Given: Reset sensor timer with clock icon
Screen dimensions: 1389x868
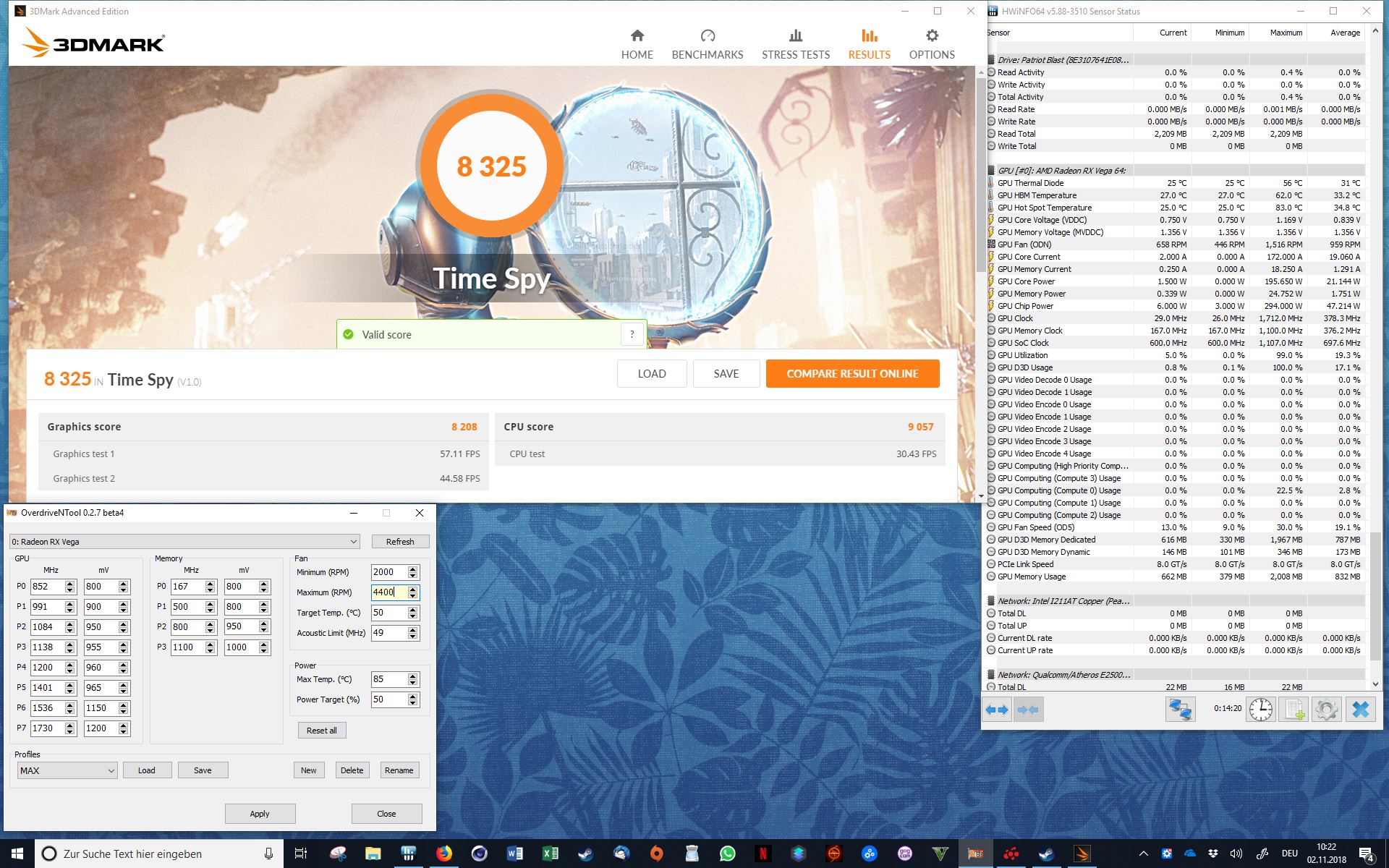Looking at the screenshot, I should coord(1261,710).
